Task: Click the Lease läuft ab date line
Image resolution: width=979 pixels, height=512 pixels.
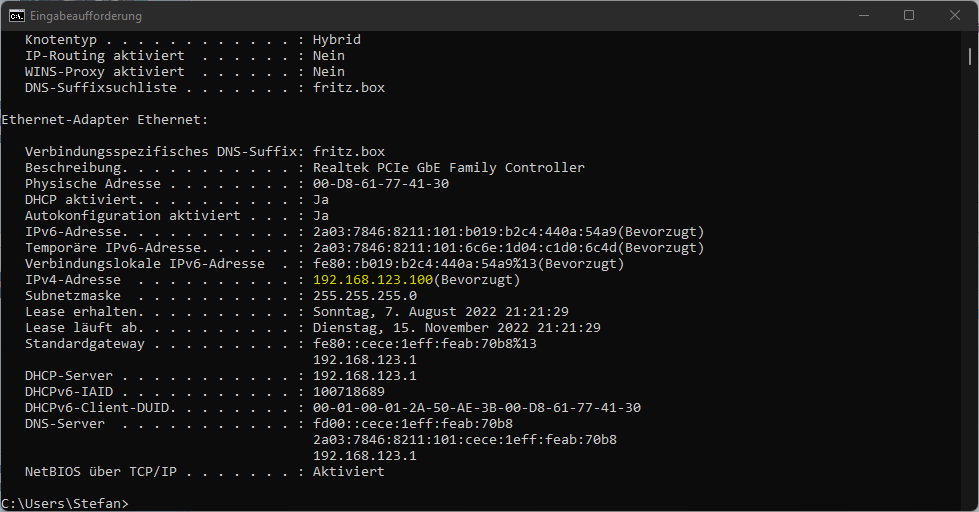Action: pos(313,328)
